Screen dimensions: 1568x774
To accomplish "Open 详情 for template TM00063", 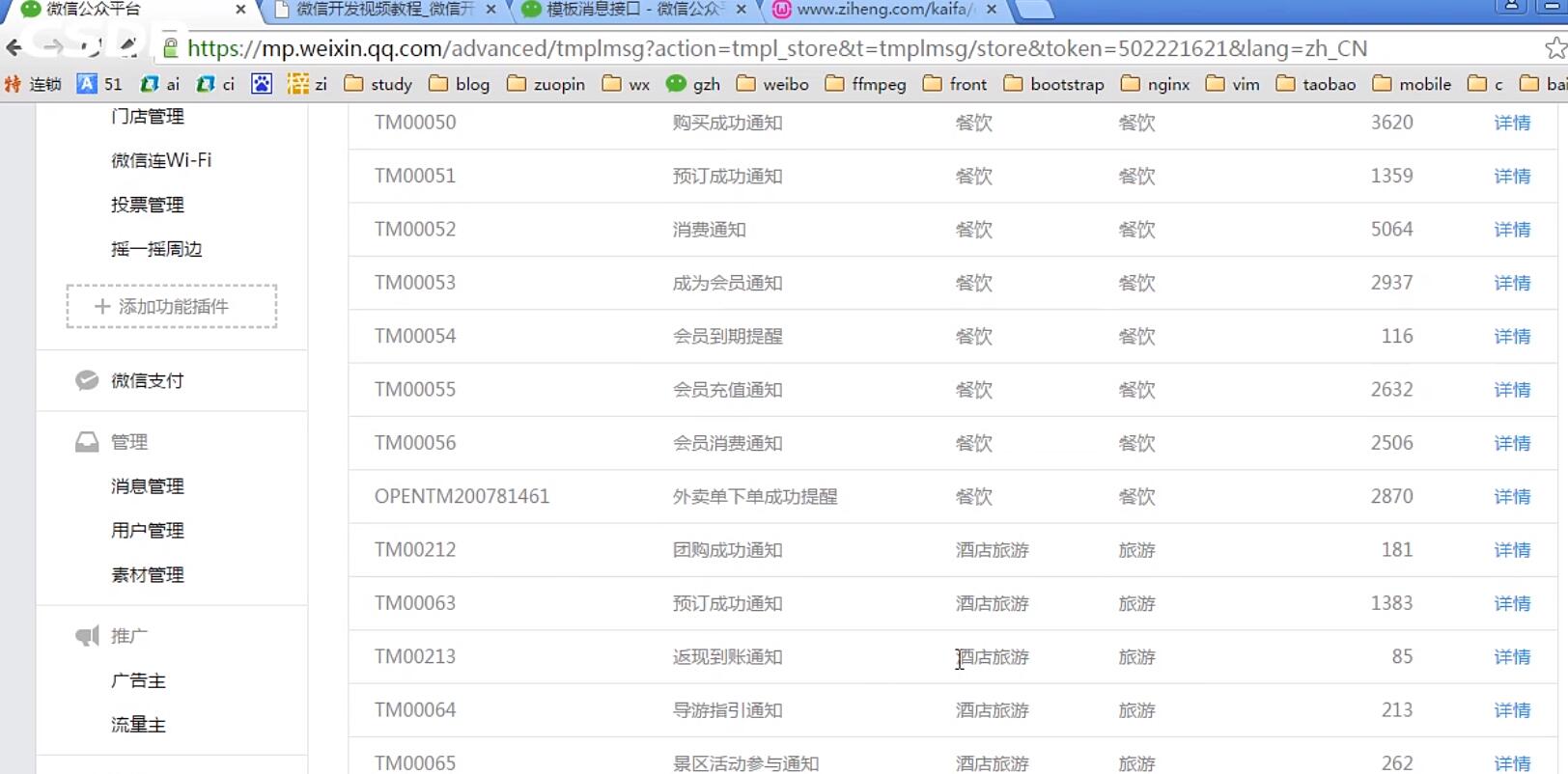I will [x=1512, y=603].
